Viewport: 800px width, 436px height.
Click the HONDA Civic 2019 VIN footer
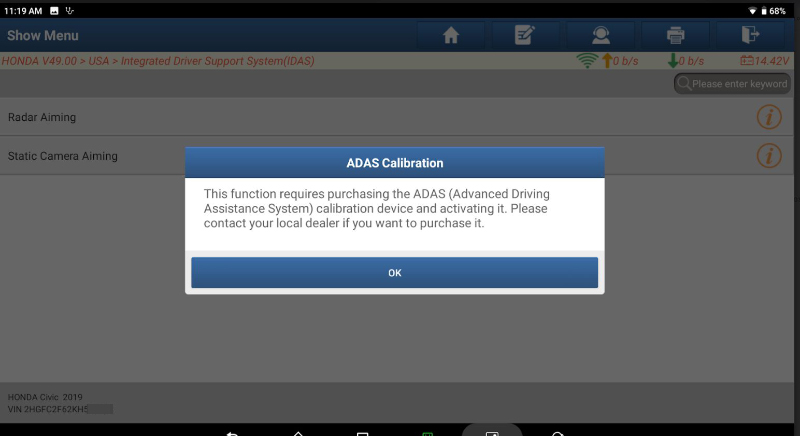(x=60, y=403)
